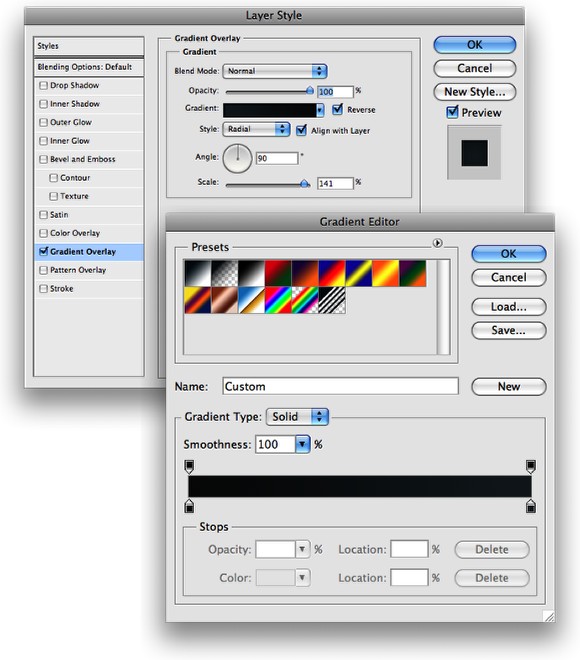580x660 pixels.
Task: Select the foreground-to-transparent gradient preset
Action: pyautogui.click(x=225, y=273)
